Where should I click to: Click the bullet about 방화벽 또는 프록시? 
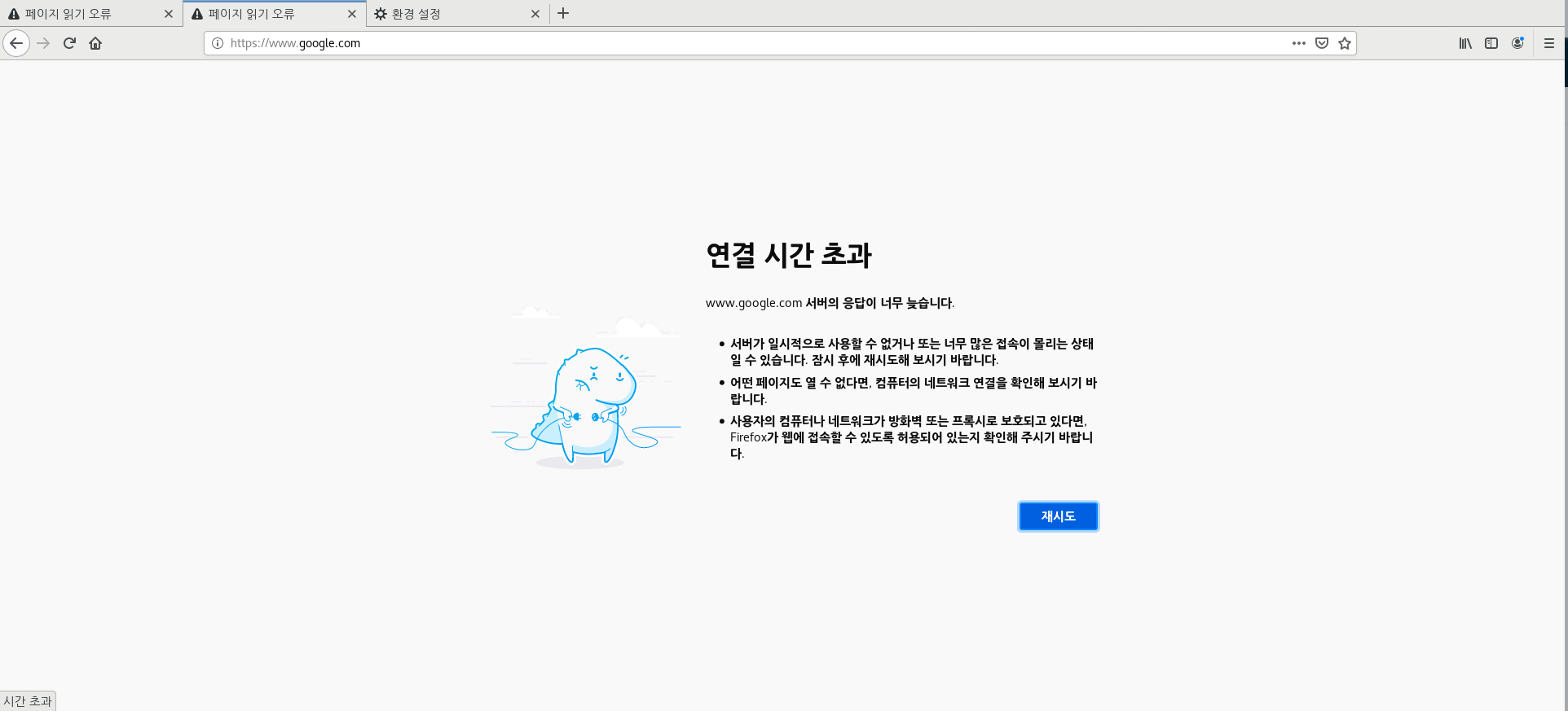911,437
